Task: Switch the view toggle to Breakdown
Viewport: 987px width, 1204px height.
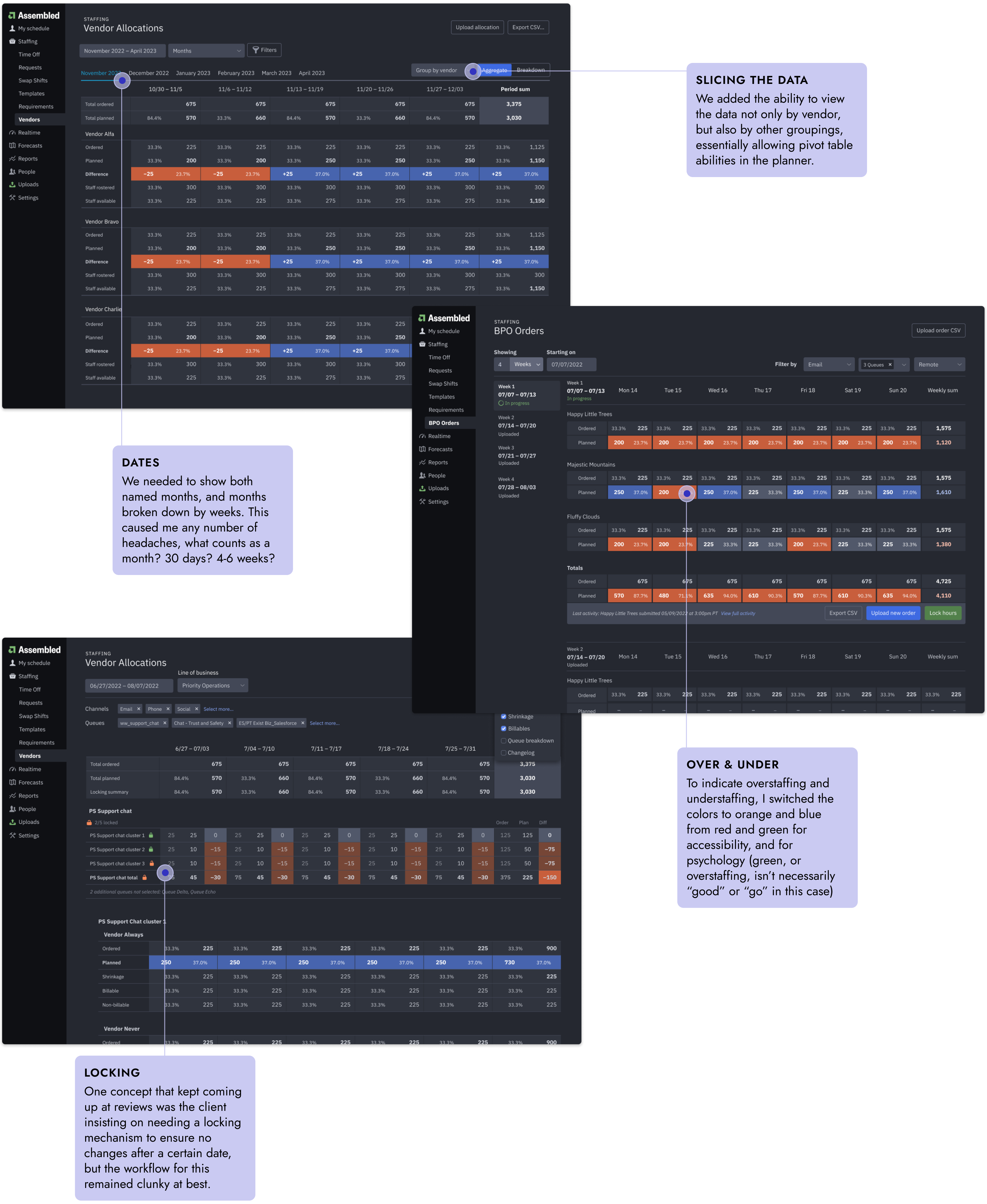Action: (x=531, y=70)
